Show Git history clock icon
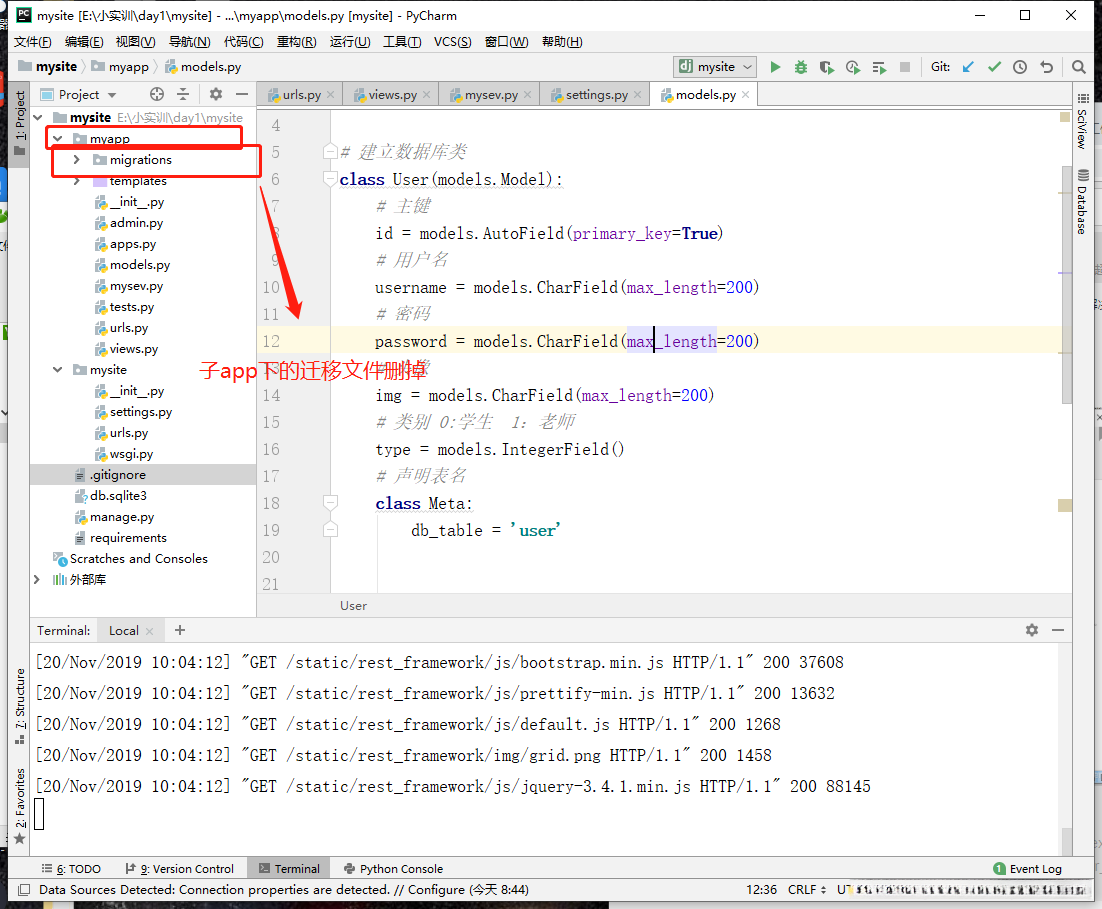 click(1020, 67)
